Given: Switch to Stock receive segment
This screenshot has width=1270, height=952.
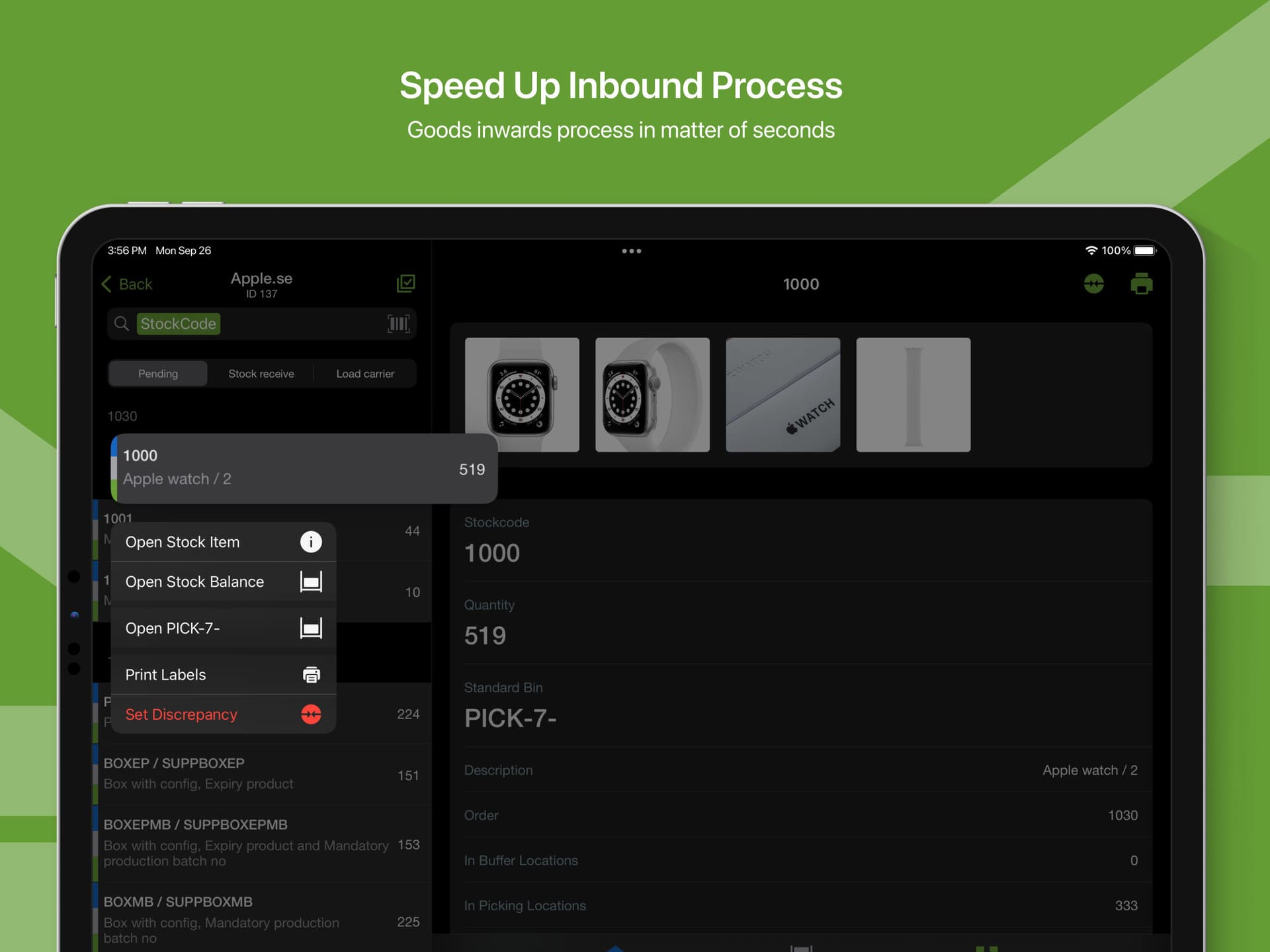Looking at the screenshot, I should point(261,374).
